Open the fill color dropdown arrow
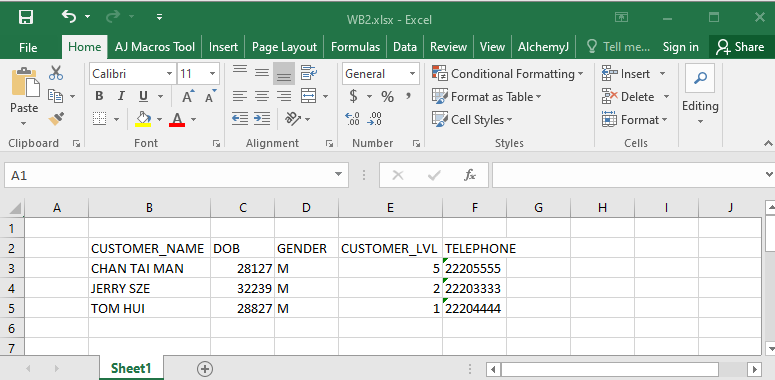The height and width of the screenshot is (380, 775). click(x=159, y=119)
